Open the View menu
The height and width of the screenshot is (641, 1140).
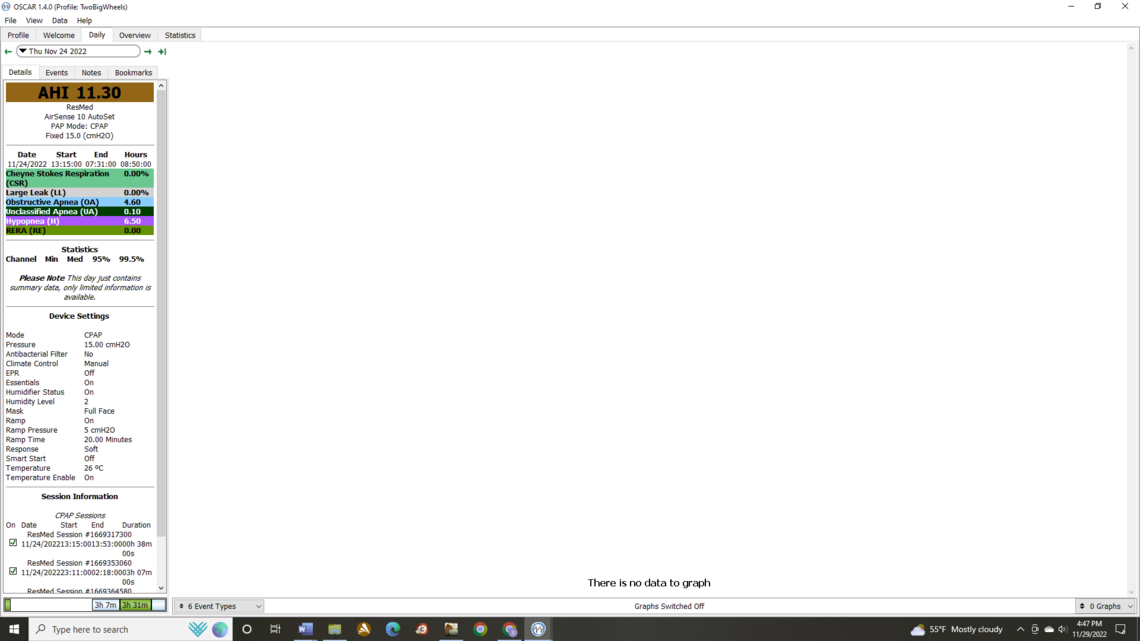pos(33,20)
